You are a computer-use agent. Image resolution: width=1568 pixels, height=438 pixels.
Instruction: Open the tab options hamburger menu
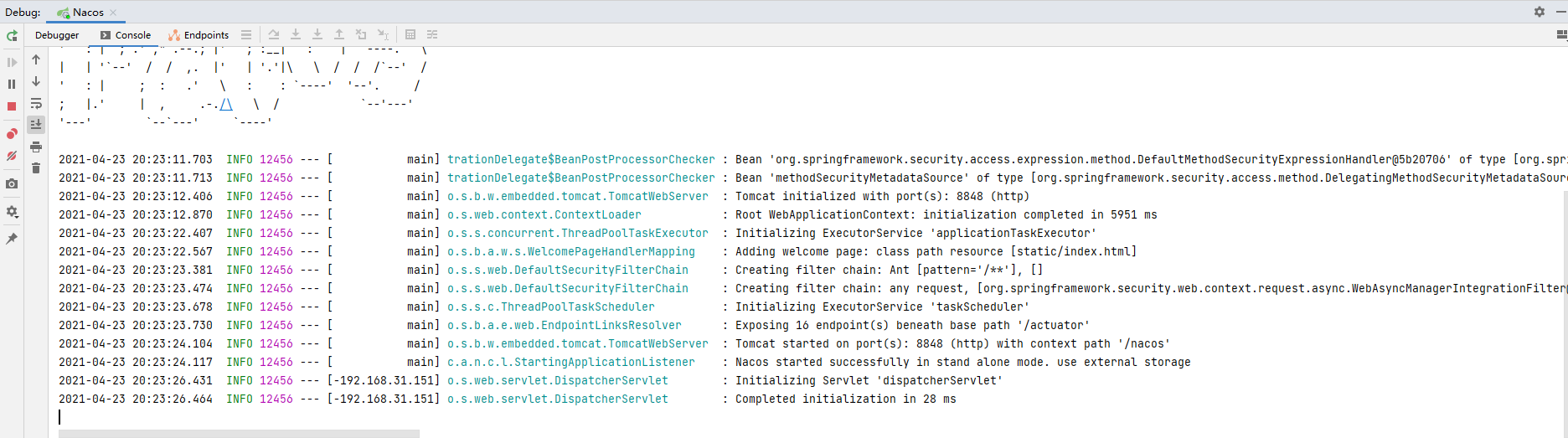click(x=246, y=35)
